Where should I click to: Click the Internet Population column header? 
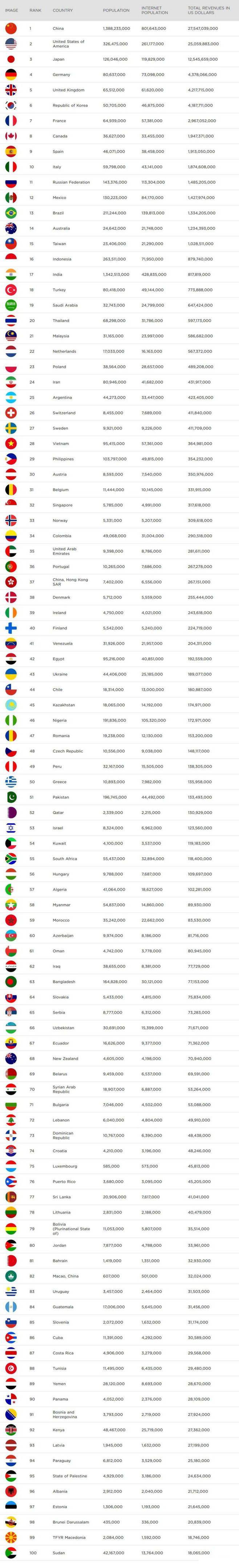[x=151, y=10]
